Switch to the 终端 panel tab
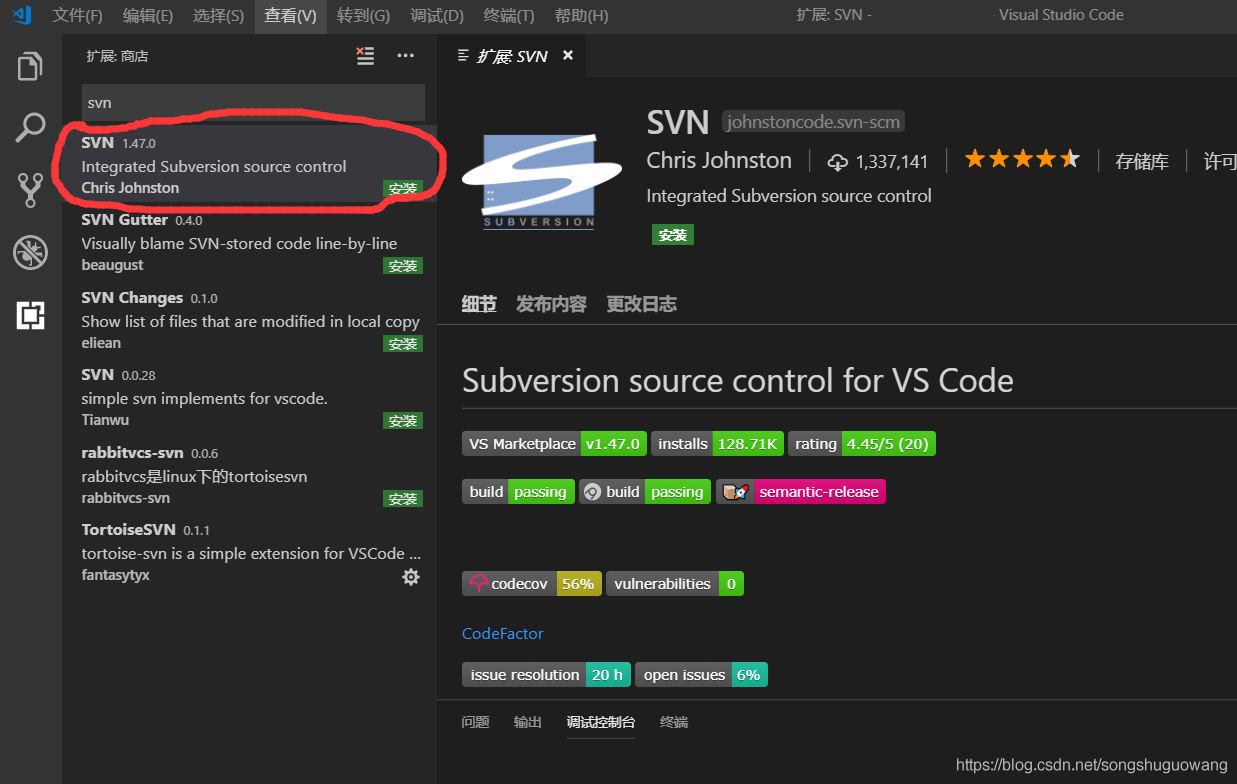The image size is (1237, 784). pyautogui.click(x=673, y=722)
